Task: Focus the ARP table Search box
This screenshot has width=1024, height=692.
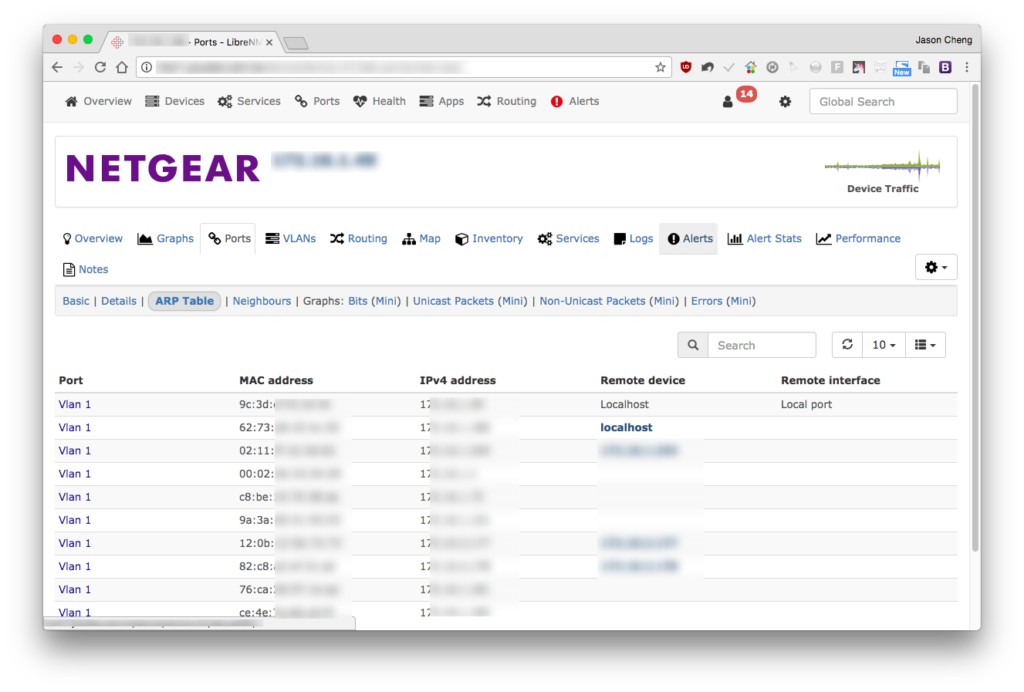Action: point(761,345)
